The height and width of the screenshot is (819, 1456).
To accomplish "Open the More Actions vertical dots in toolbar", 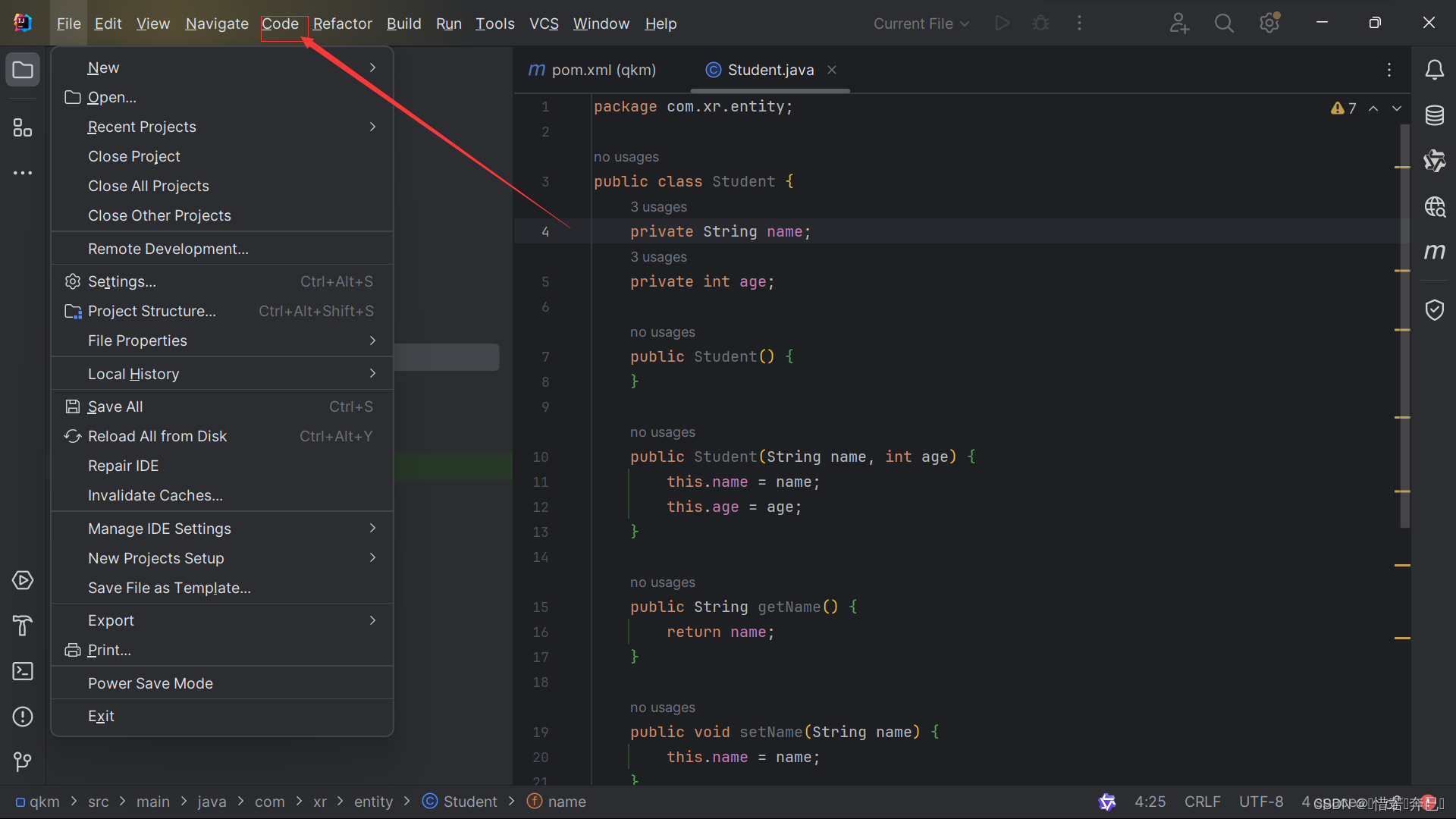I will [x=1079, y=23].
